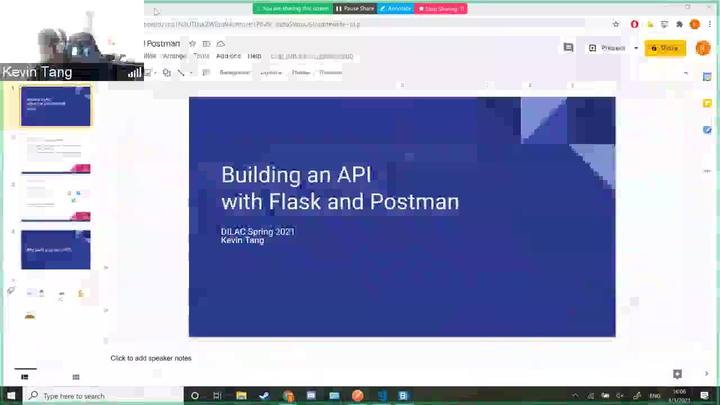The height and width of the screenshot is (405, 720).
Task: Select the Line tool icon
Action: tap(181, 73)
